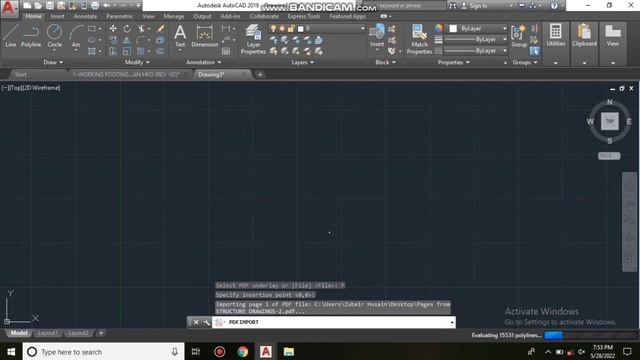The width and height of the screenshot is (640, 360).
Task: Open the Help question mark icon
Action: (554, 6)
